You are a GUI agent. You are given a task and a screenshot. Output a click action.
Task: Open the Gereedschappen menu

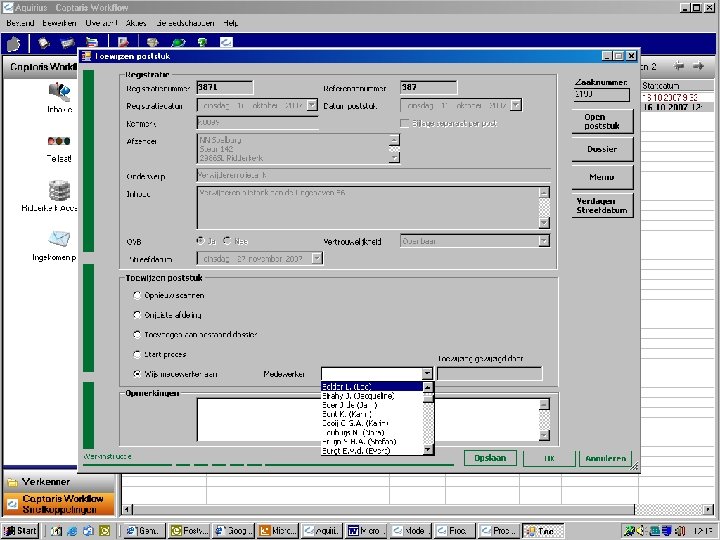185,23
